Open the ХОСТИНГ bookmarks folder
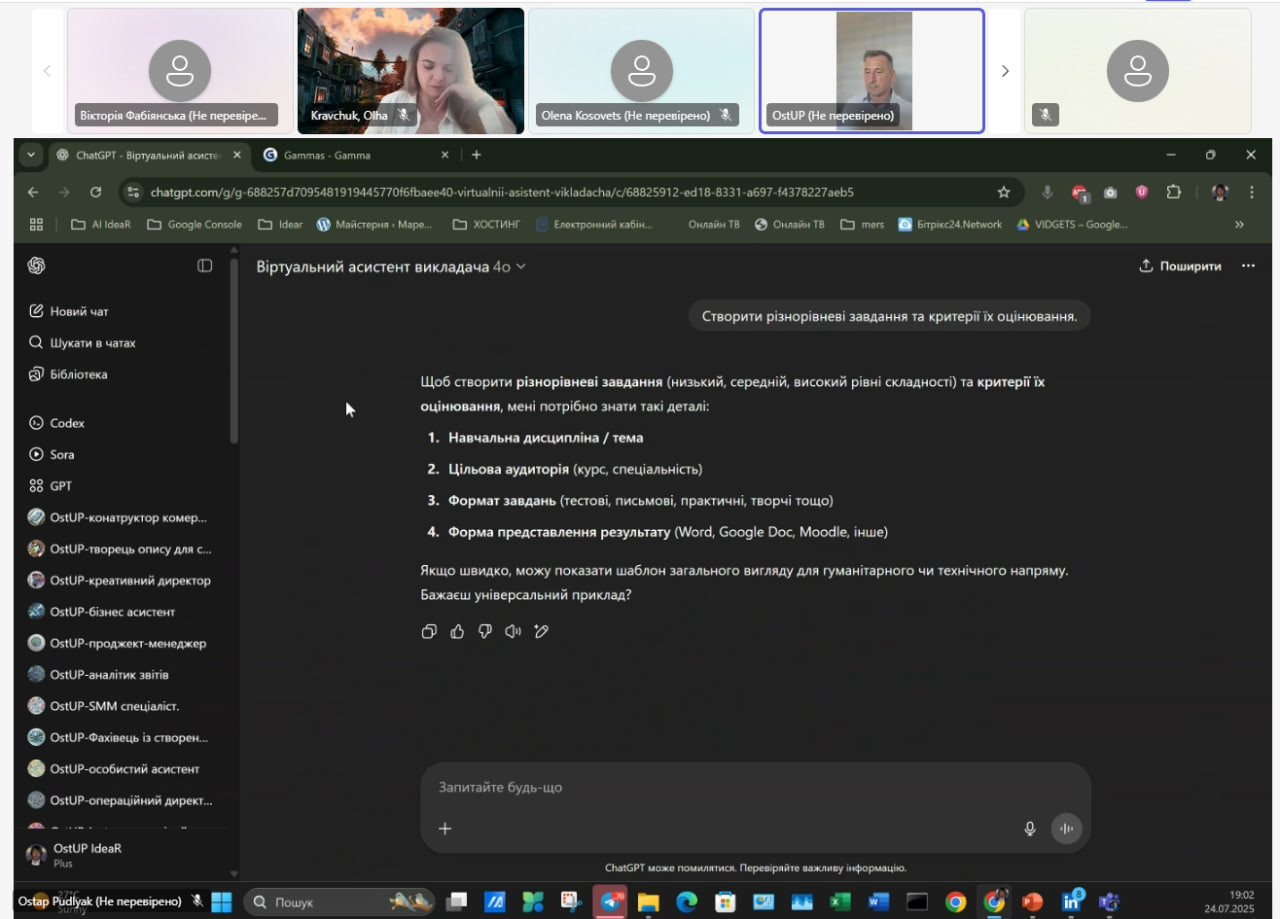This screenshot has width=1280, height=919. 488,224
